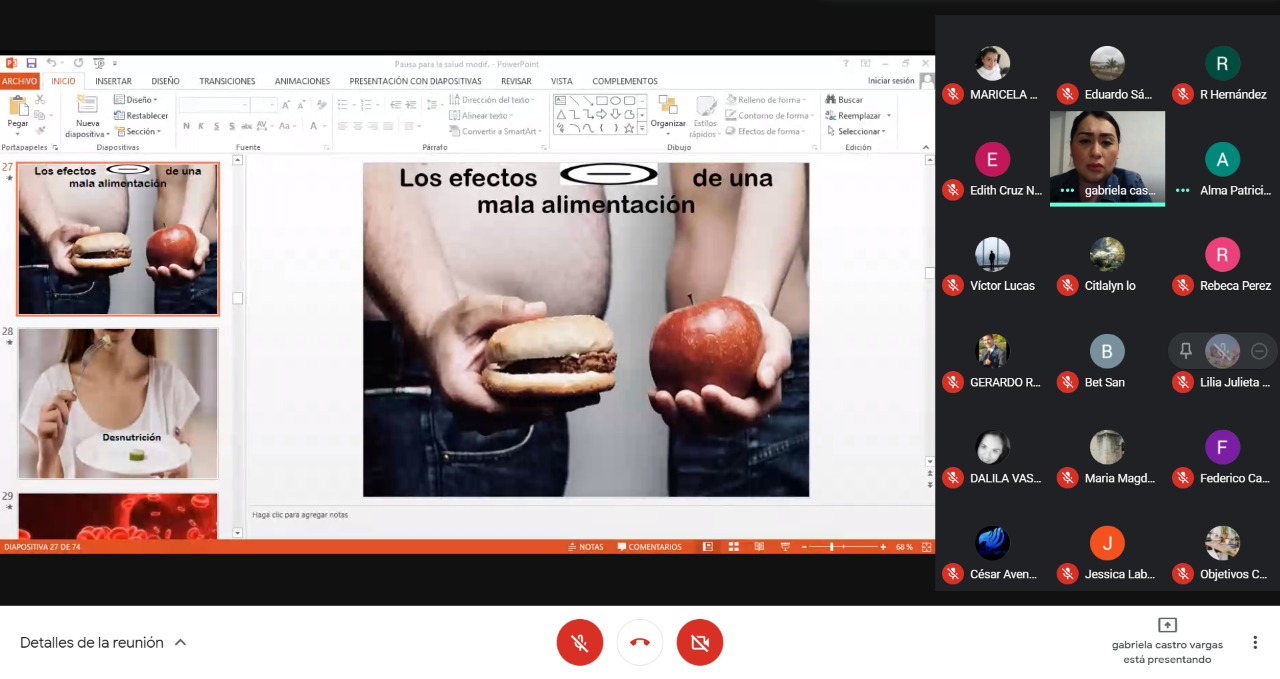Switch to slide sorter view in status bar
The width and height of the screenshot is (1280, 679).
[733, 547]
